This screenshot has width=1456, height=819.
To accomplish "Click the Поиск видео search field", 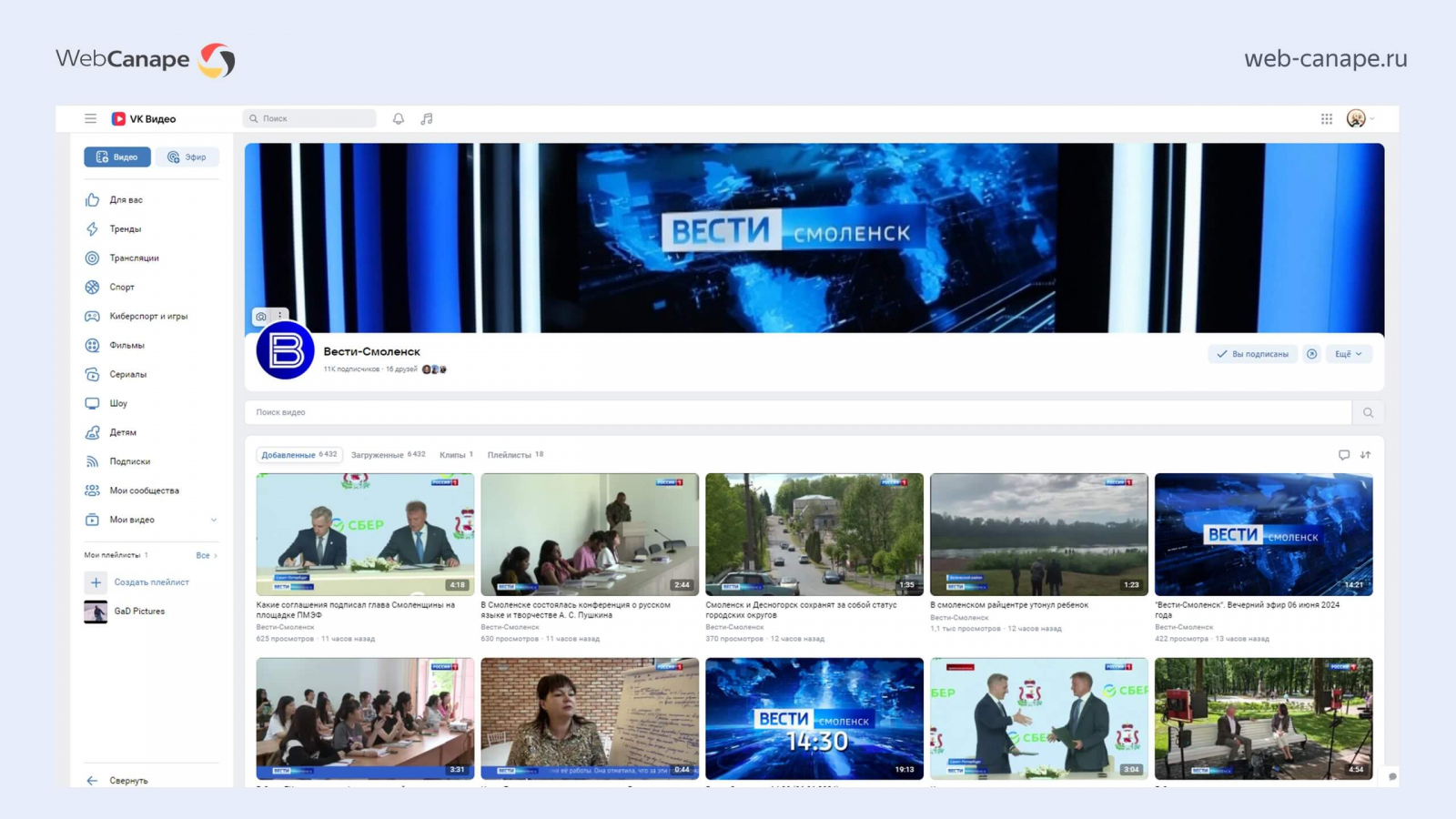I will [x=797, y=412].
